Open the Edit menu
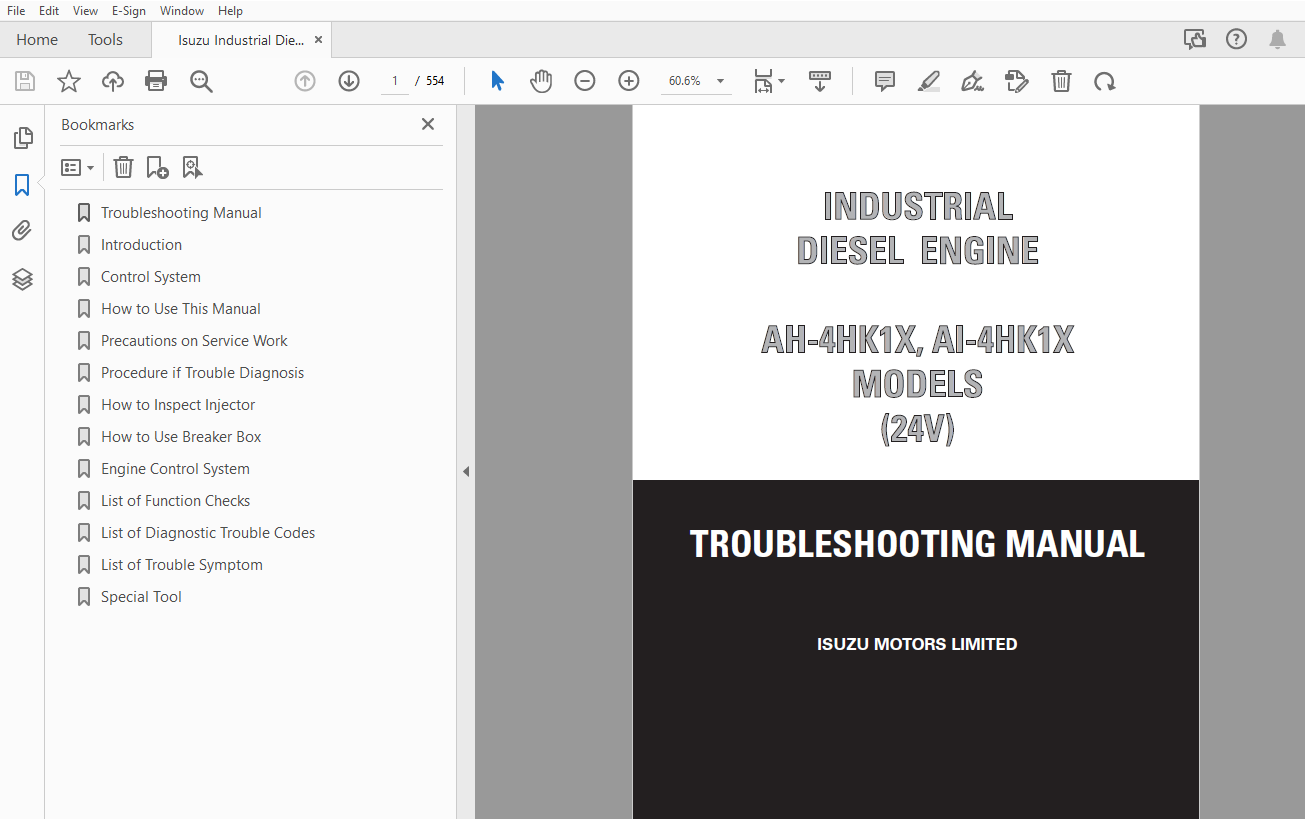 pyautogui.click(x=48, y=10)
